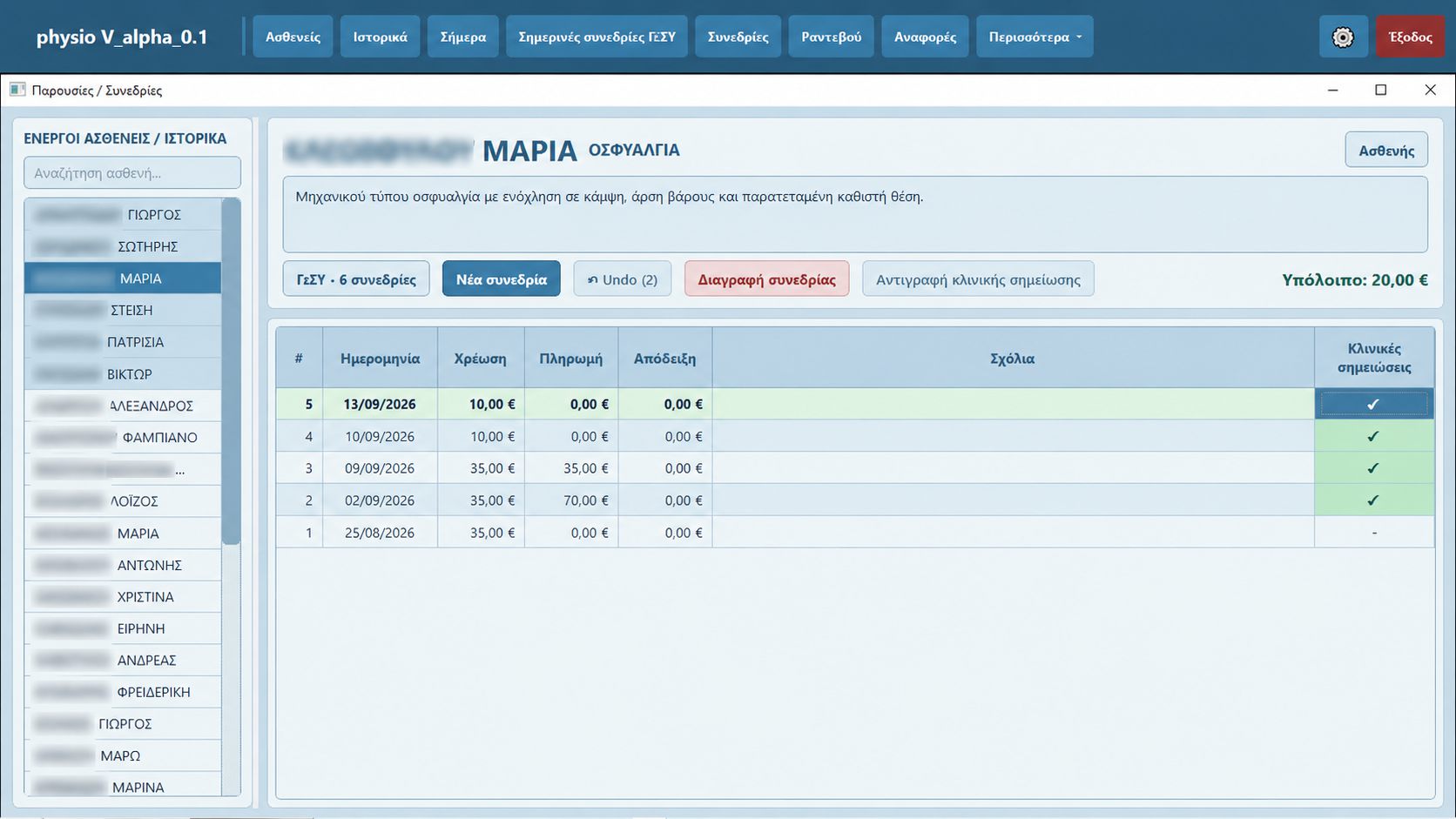Open the Ασθενείς menu
The width and height of the screenshot is (1456, 819).
pos(293,37)
